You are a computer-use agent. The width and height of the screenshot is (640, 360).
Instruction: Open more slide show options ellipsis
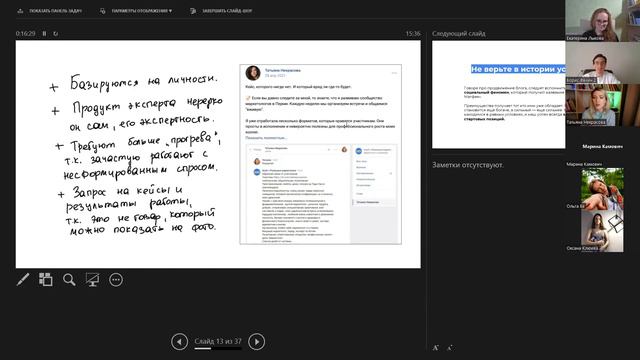tap(116, 280)
